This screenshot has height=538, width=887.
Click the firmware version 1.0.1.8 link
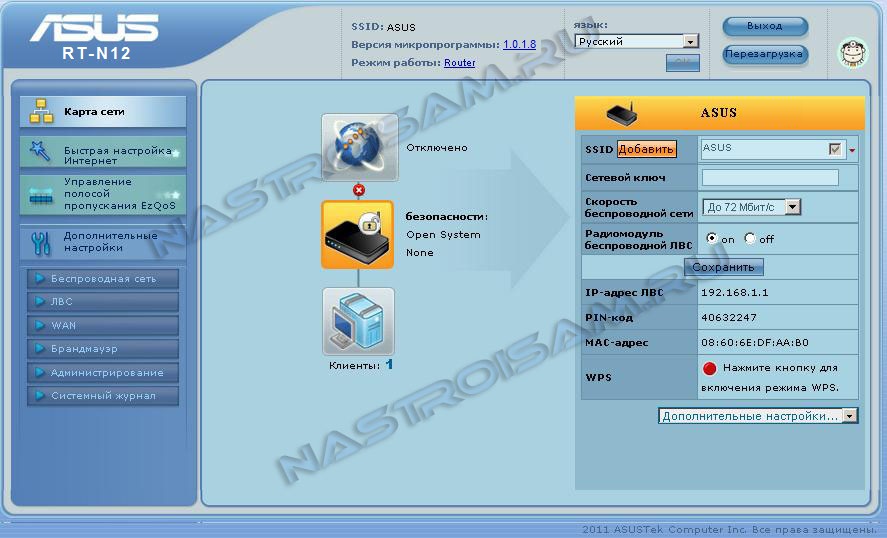point(519,45)
